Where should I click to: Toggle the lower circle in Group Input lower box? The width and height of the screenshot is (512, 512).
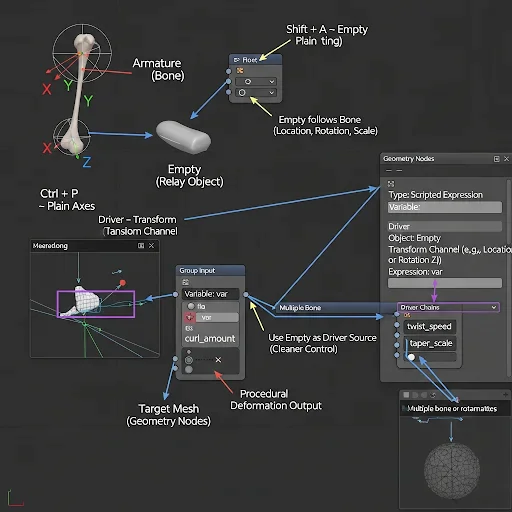tap(189, 369)
